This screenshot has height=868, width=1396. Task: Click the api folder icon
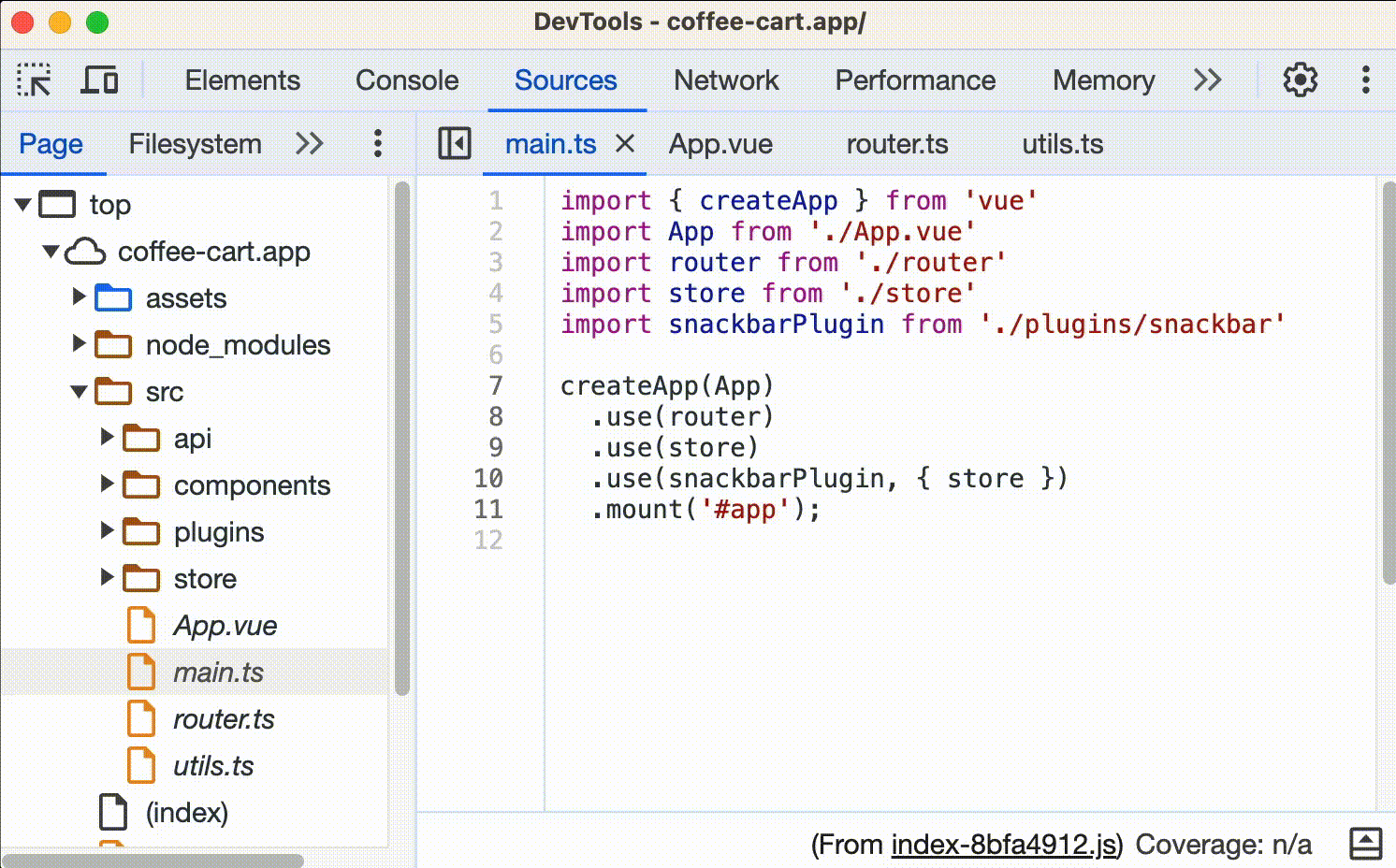coord(141,438)
